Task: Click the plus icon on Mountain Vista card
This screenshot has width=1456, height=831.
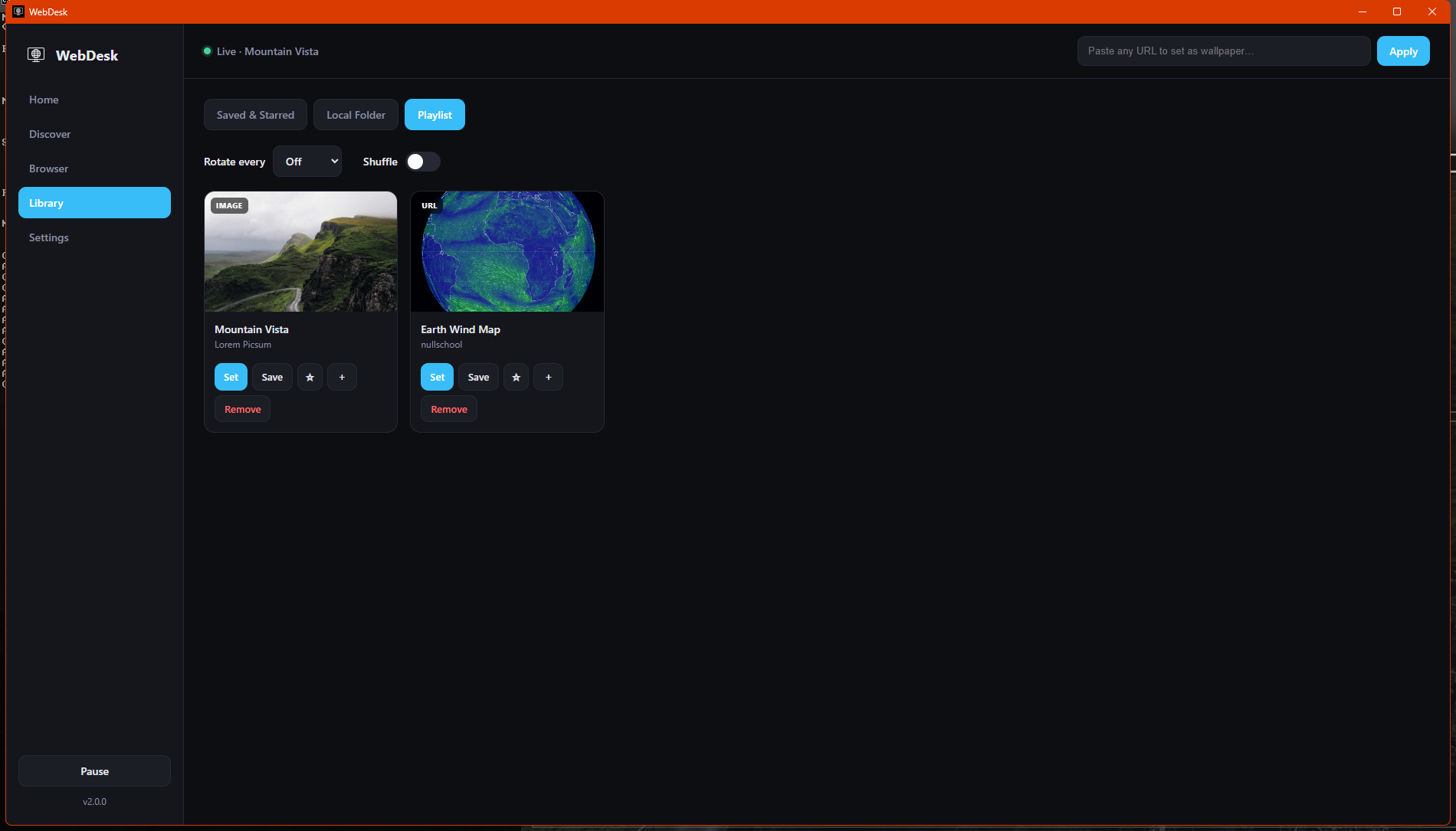Action: (342, 377)
